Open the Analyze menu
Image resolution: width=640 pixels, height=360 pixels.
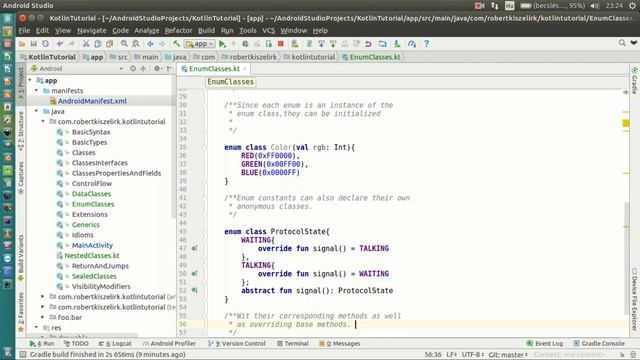coord(147,31)
